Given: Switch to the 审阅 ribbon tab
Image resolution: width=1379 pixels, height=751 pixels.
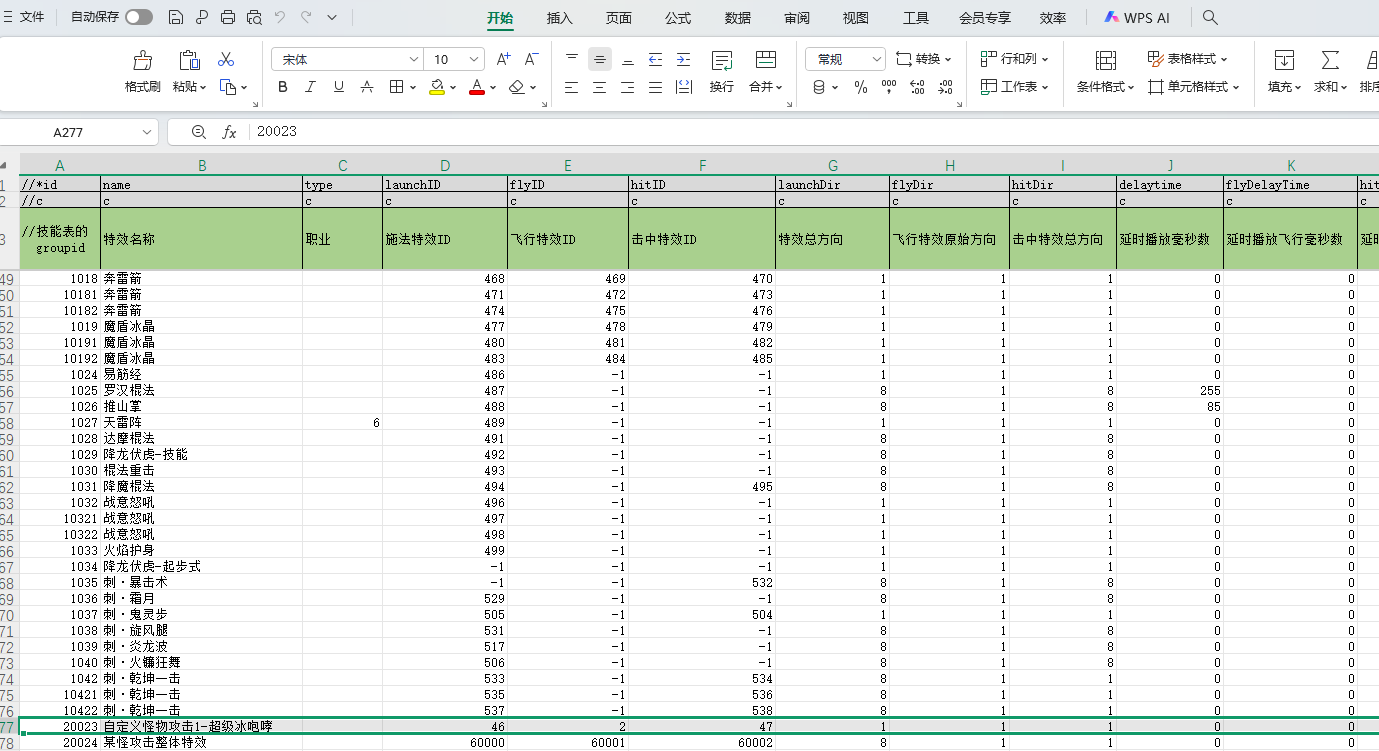Looking at the screenshot, I should [x=797, y=18].
